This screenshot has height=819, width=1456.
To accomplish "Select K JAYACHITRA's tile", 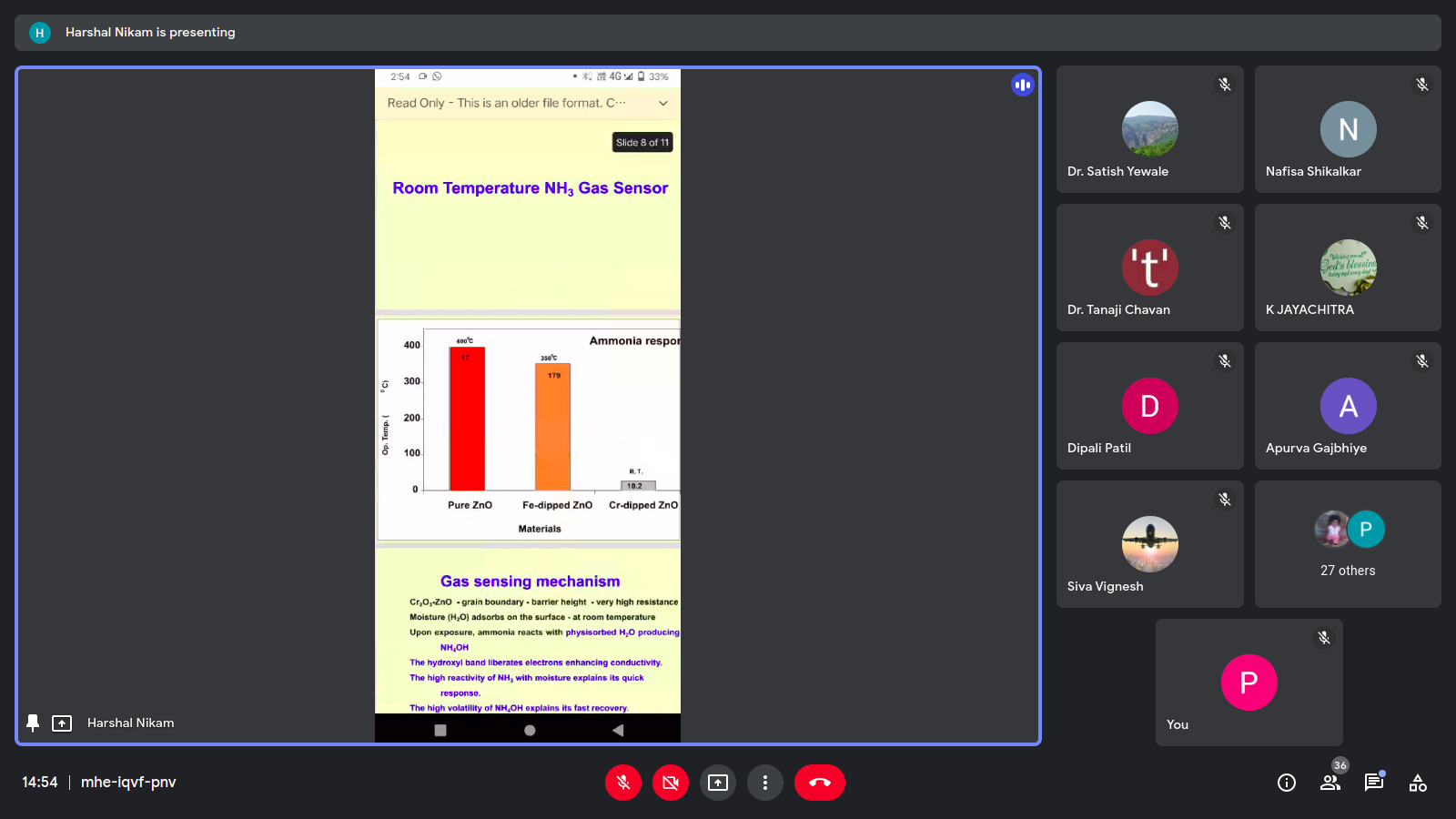I will [x=1348, y=268].
